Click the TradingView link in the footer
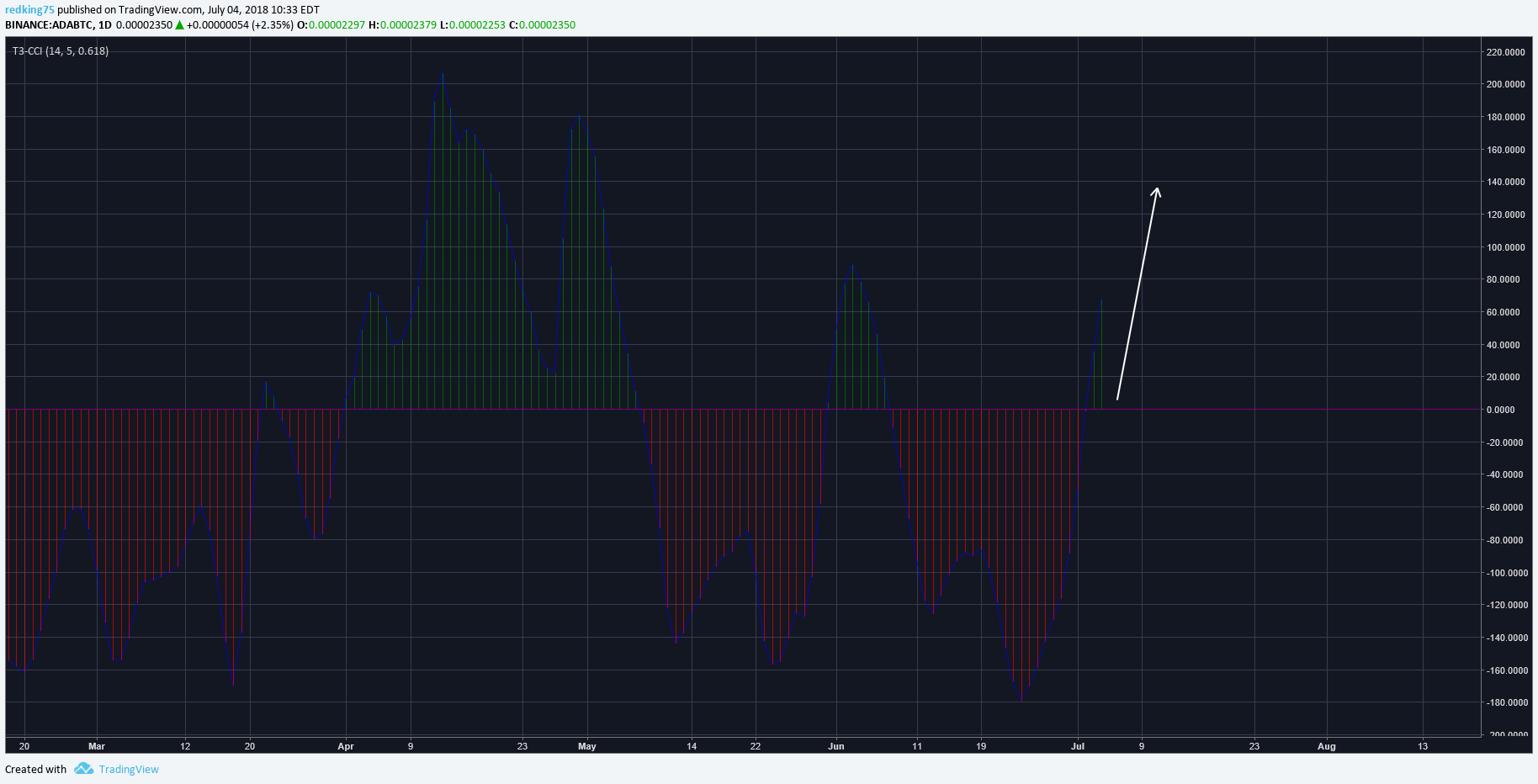This screenshot has width=1538, height=784. [129, 769]
